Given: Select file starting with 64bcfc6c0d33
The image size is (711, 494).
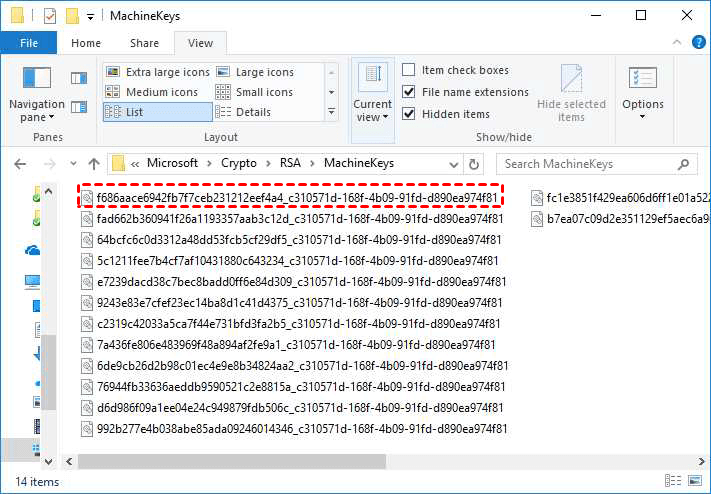Looking at the screenshot, I should click(292, 240).
